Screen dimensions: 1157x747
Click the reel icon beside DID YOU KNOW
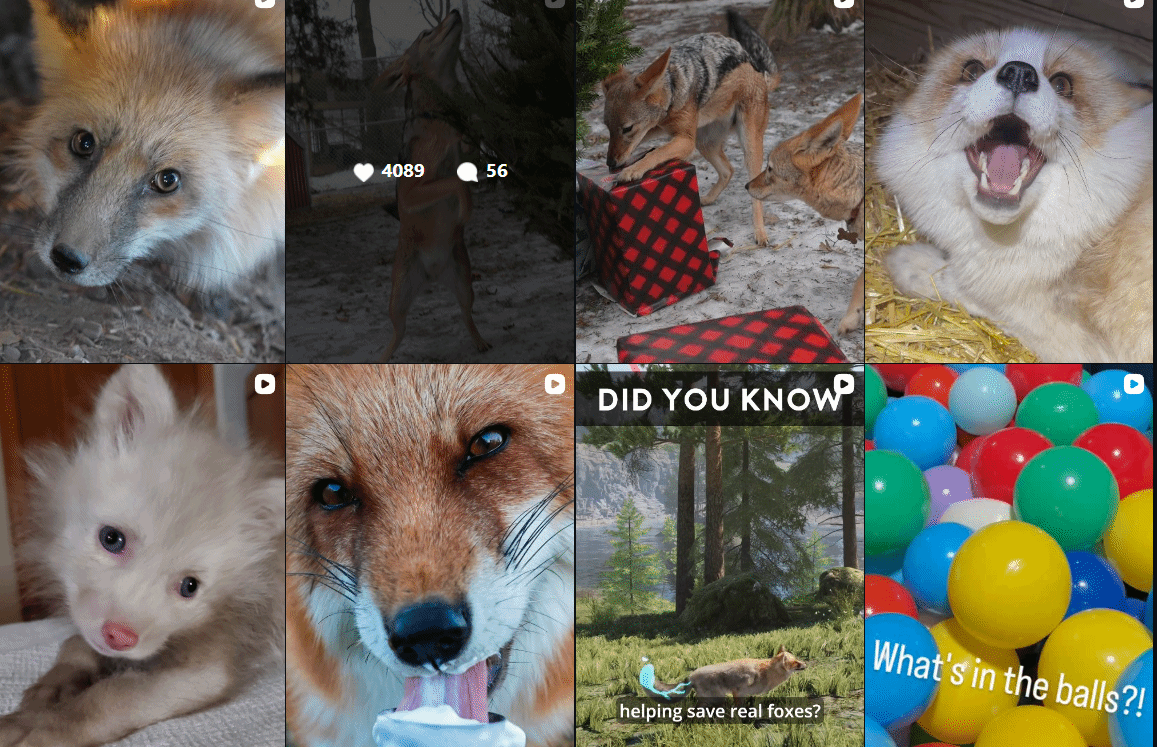tap(844, 384)
